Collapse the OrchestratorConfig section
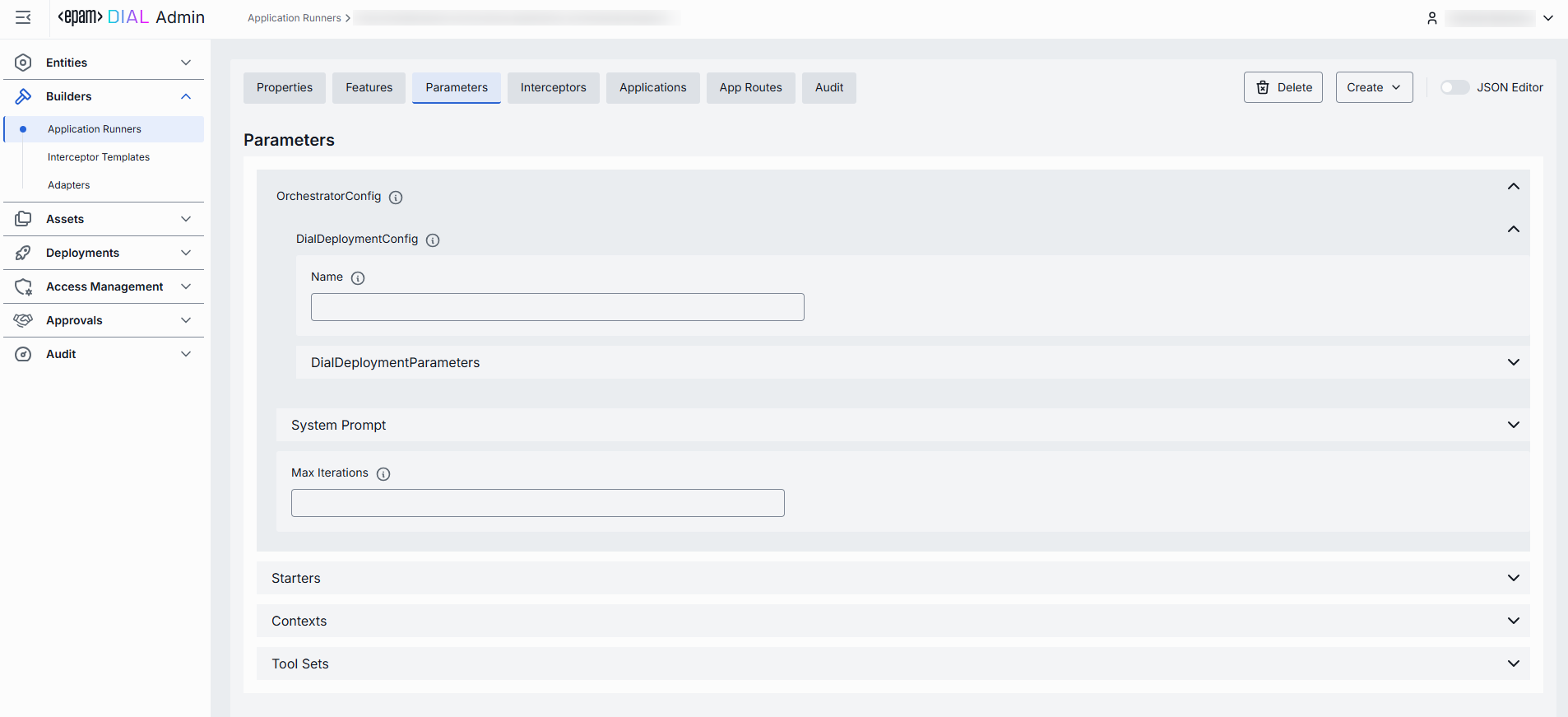Image resolution: width=1568 pixels, height=717 pixels. (1513, 187)
